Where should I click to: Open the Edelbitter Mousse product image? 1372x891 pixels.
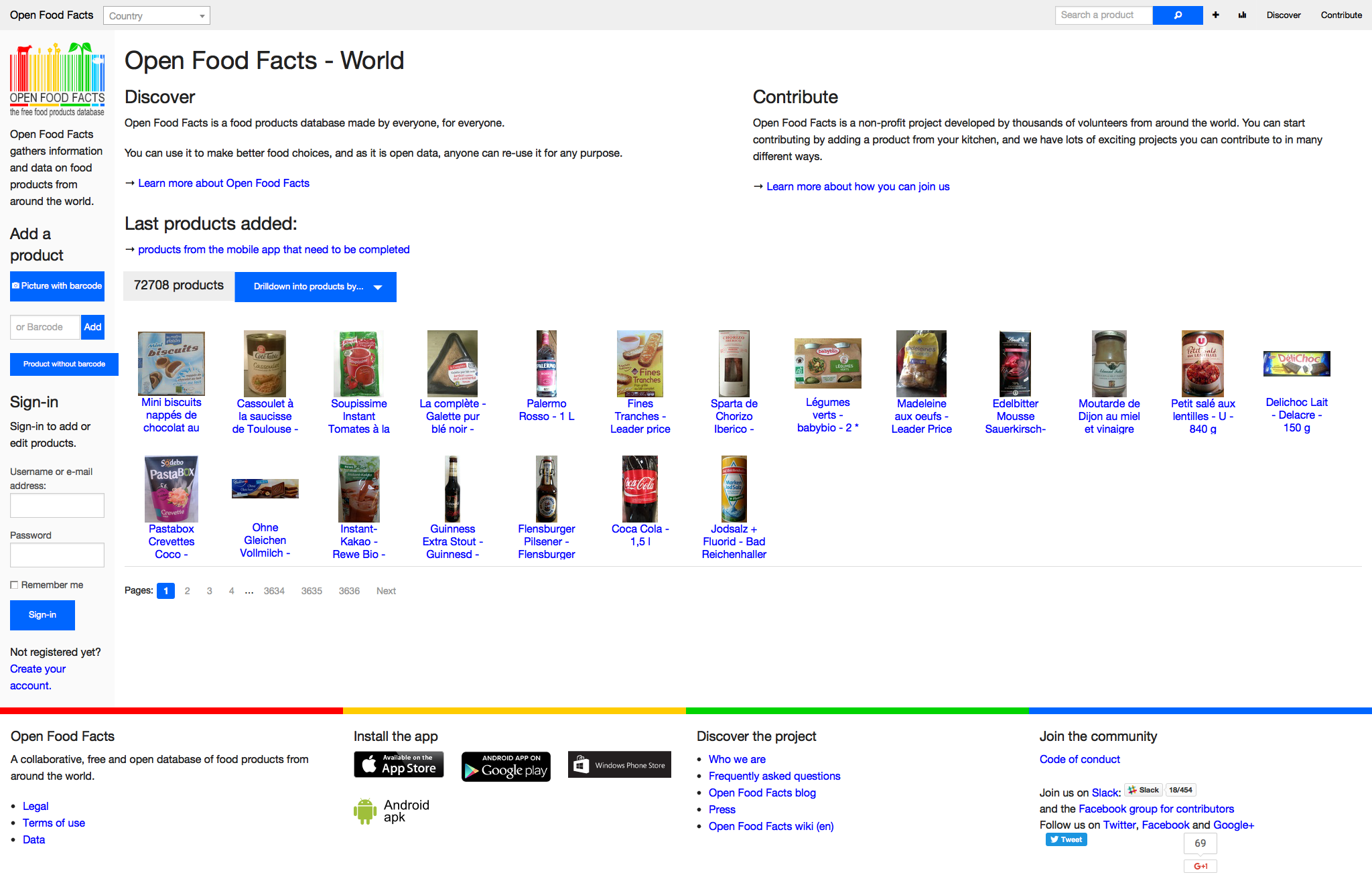coord(1016,364)
